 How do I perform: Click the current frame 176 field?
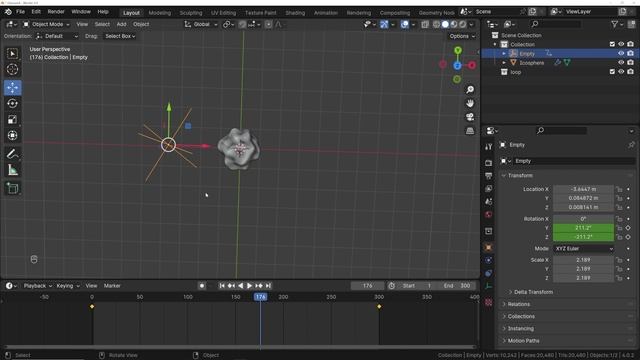pyautogui.click(x=367, y=286)
